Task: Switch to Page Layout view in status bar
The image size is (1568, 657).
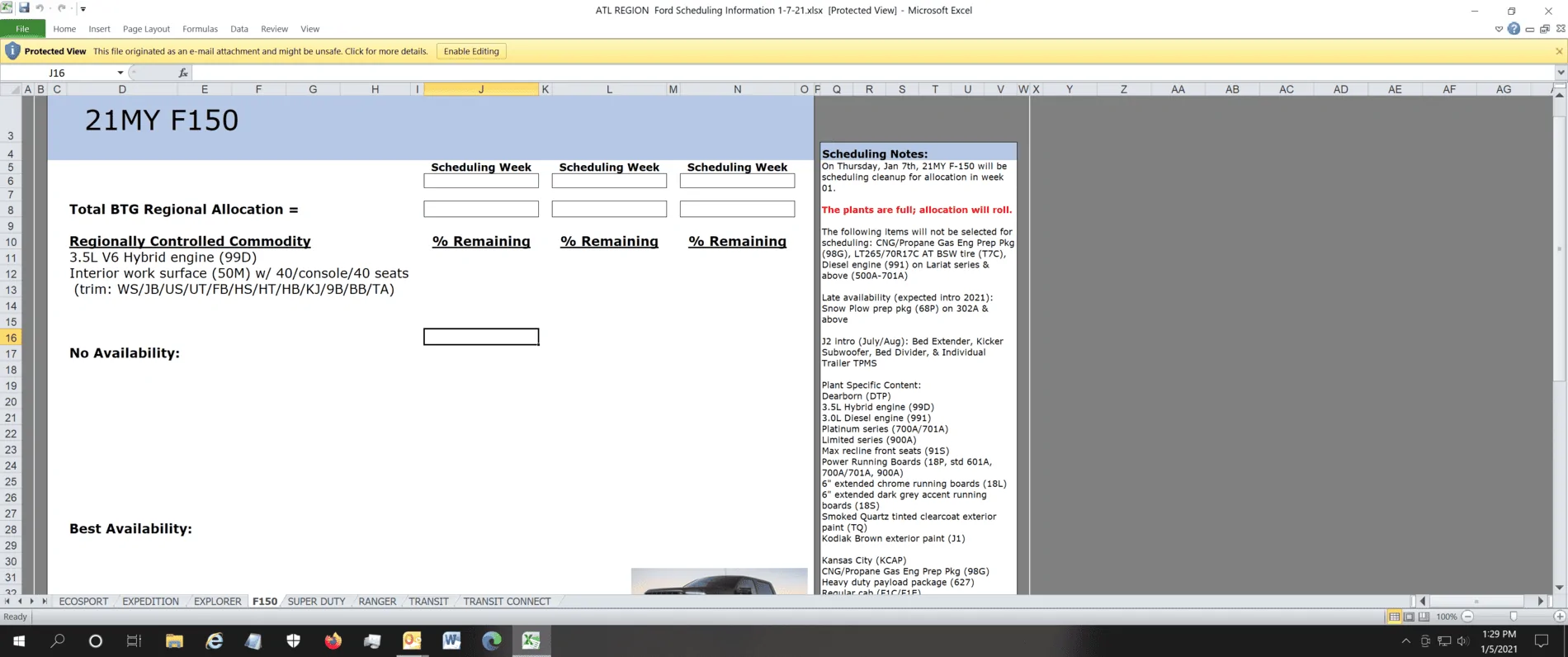Action: [x=1409, y=617]
